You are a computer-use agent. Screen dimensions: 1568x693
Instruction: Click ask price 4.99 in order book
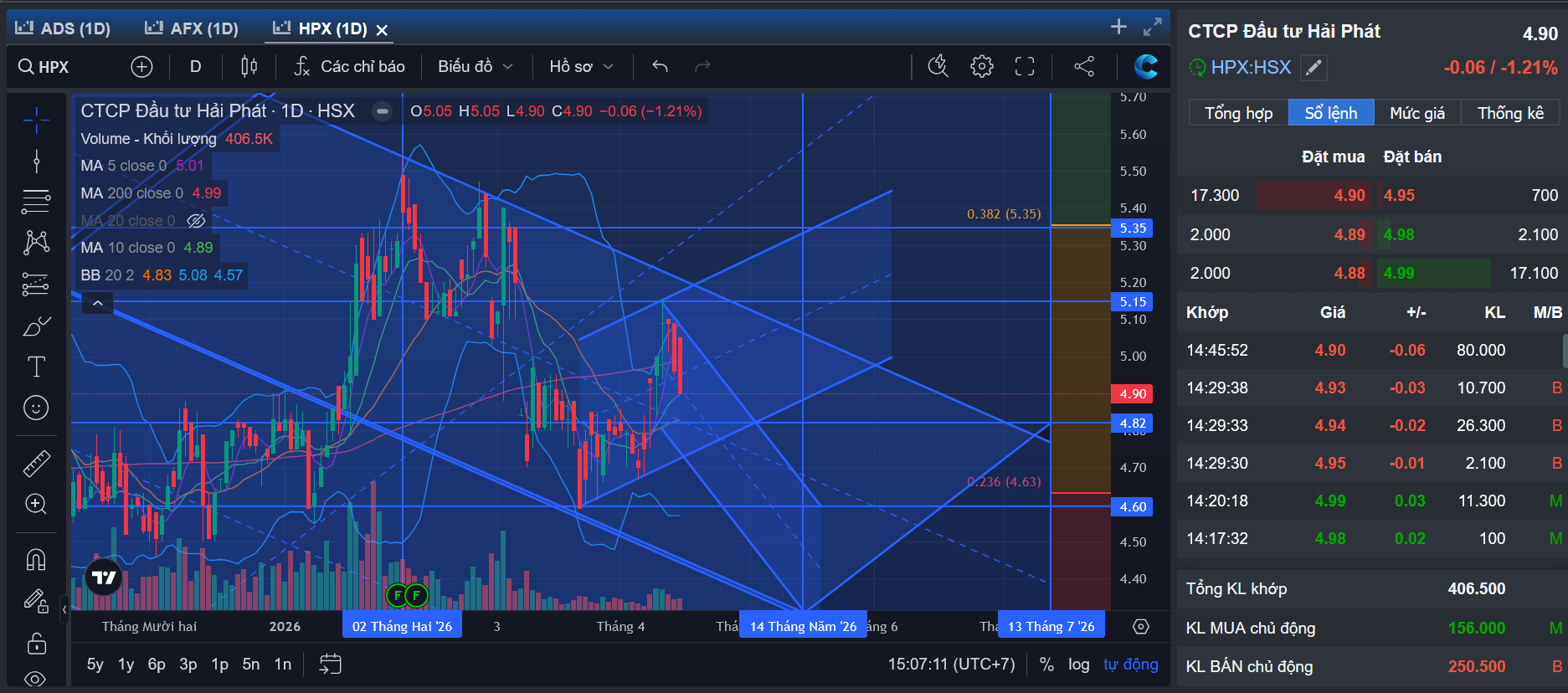pyautogui.click(x=1399, y=273)
